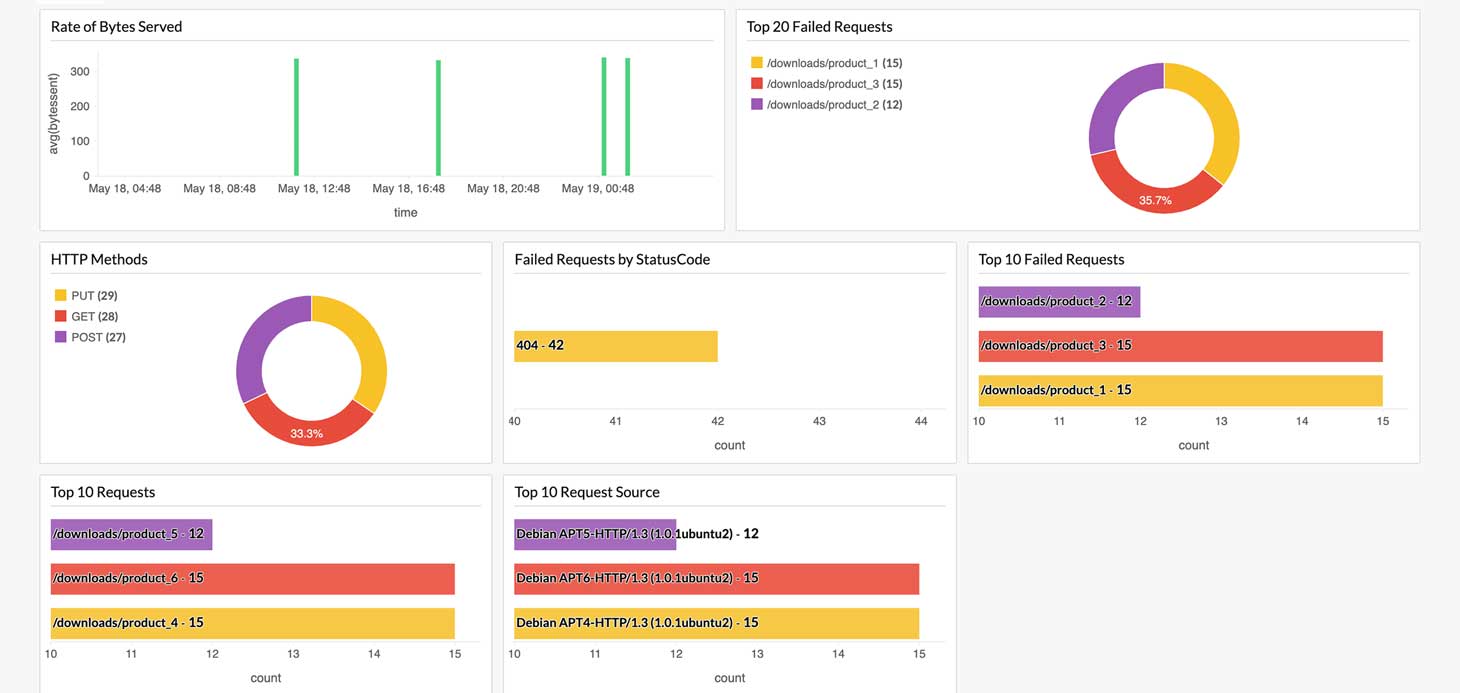This screenshot has height=693, width=1460.
Task: Click the /downloads/product_6 bar in Top 10 Requests
Action: click(250, 578)
